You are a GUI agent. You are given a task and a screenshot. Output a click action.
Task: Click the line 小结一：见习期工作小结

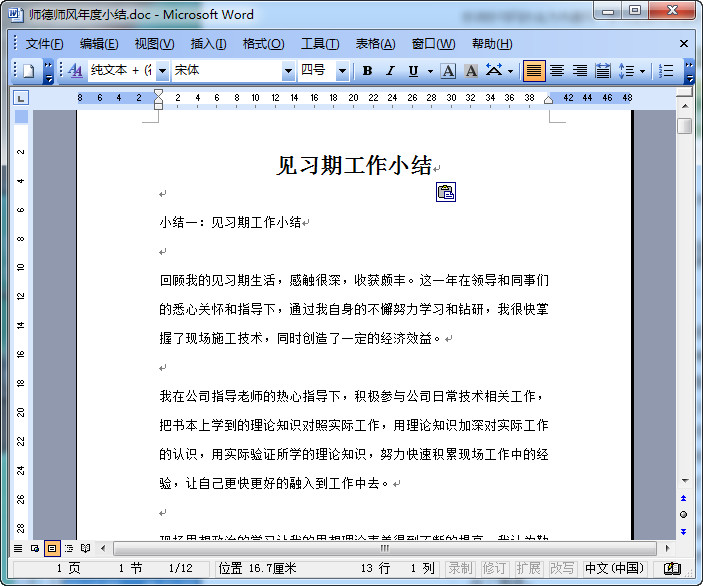(230, 222)
